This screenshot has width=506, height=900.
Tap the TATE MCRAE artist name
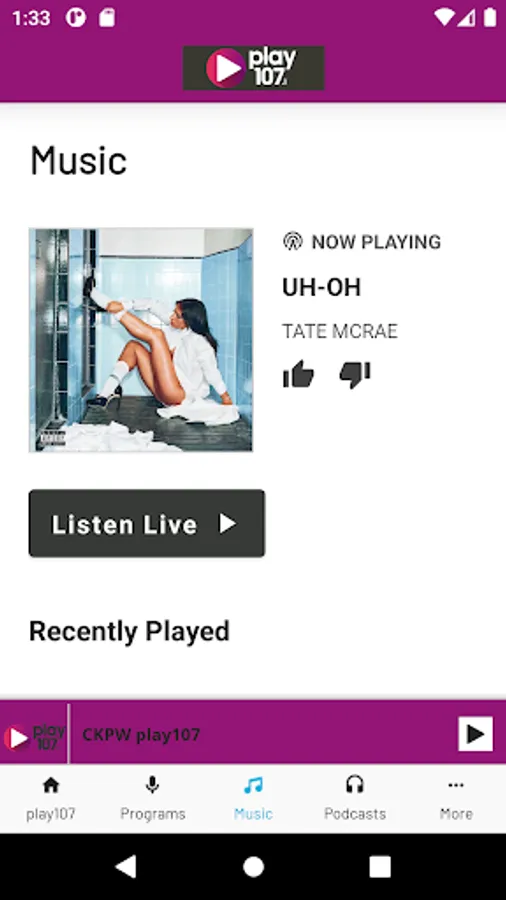tap(340, 331)
